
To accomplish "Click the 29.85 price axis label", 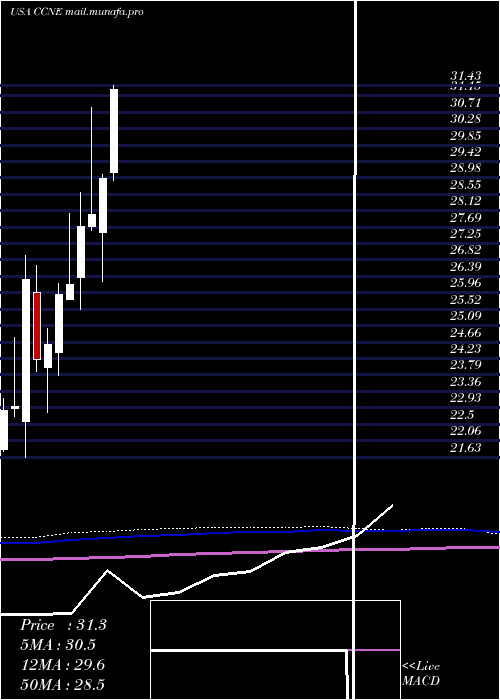I will (466, 136).
